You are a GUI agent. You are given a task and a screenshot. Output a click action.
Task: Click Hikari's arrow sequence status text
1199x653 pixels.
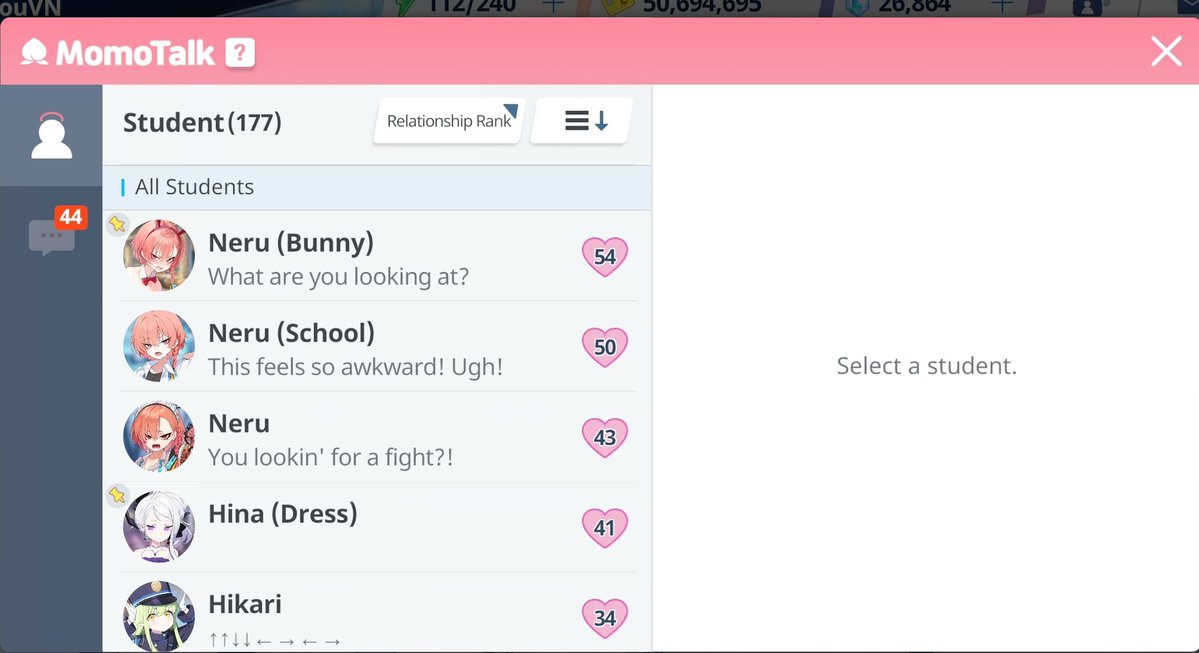click(275, 640)
